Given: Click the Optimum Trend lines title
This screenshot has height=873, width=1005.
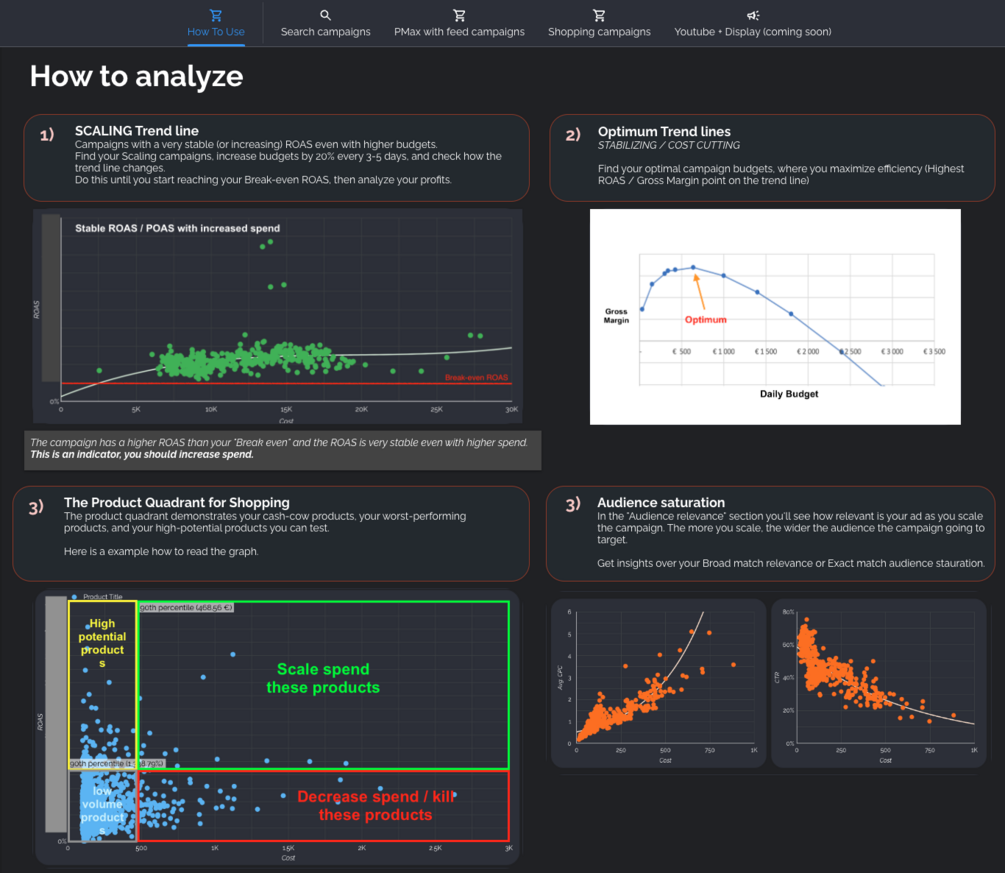Looking at the screenshot, I should click(664, 131).
